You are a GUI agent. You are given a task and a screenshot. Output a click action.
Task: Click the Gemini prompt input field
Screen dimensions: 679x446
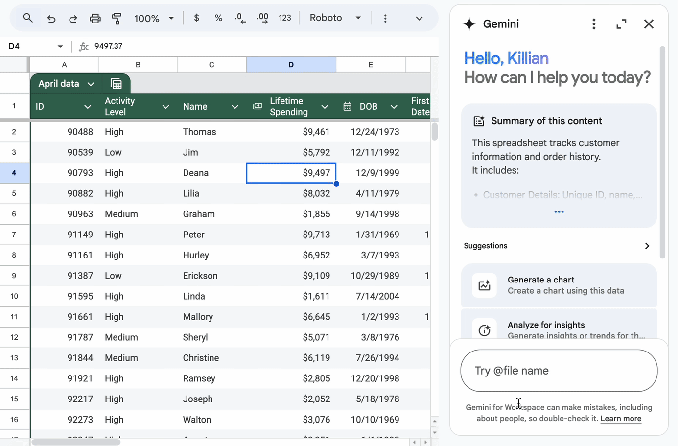(x=558, y=371)
